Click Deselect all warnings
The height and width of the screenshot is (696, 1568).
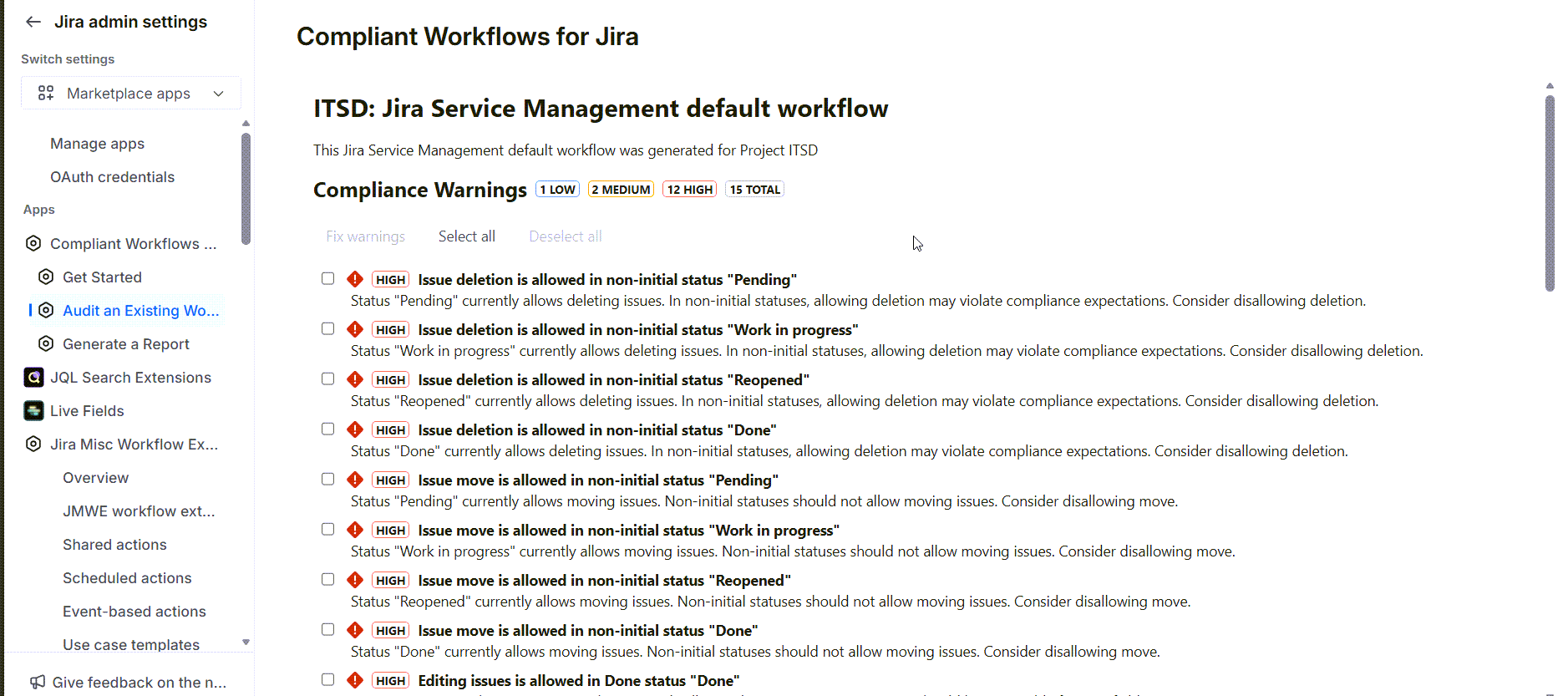(565, 236)
